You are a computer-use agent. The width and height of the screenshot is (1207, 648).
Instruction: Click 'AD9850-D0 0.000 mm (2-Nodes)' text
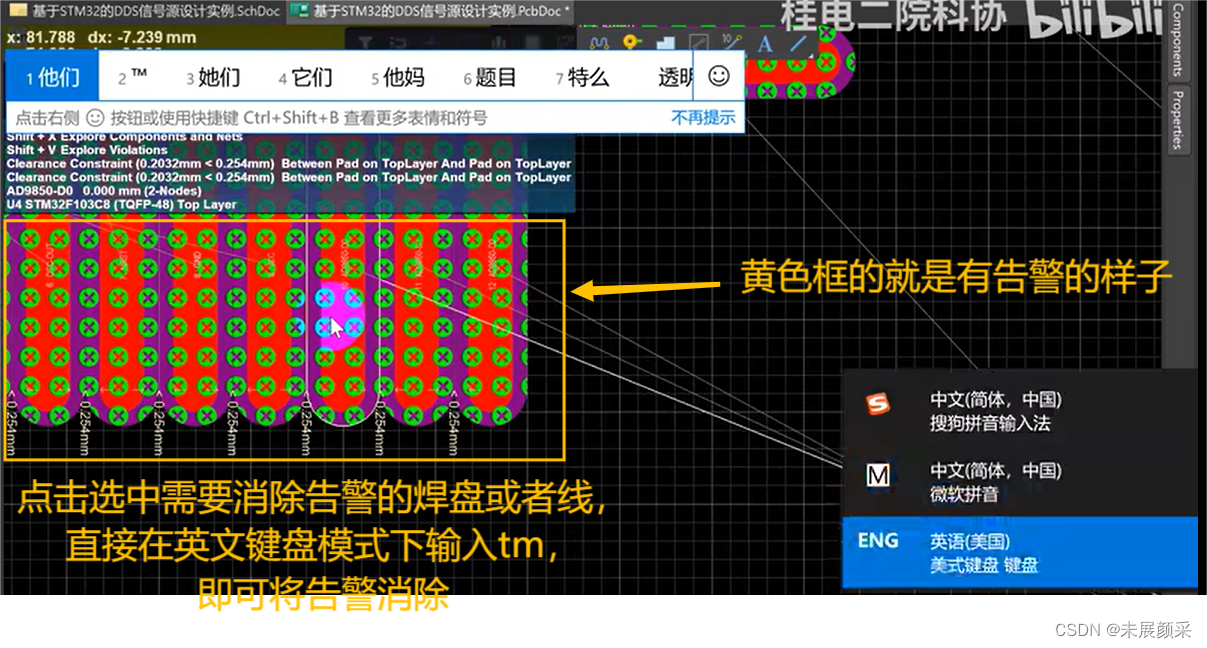104,190
